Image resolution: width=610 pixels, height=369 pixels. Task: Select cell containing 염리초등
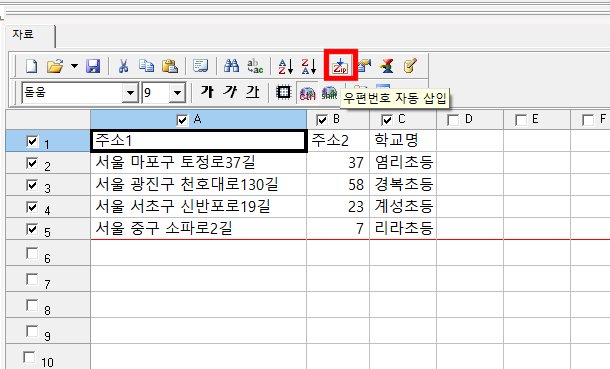click(403, 162)
